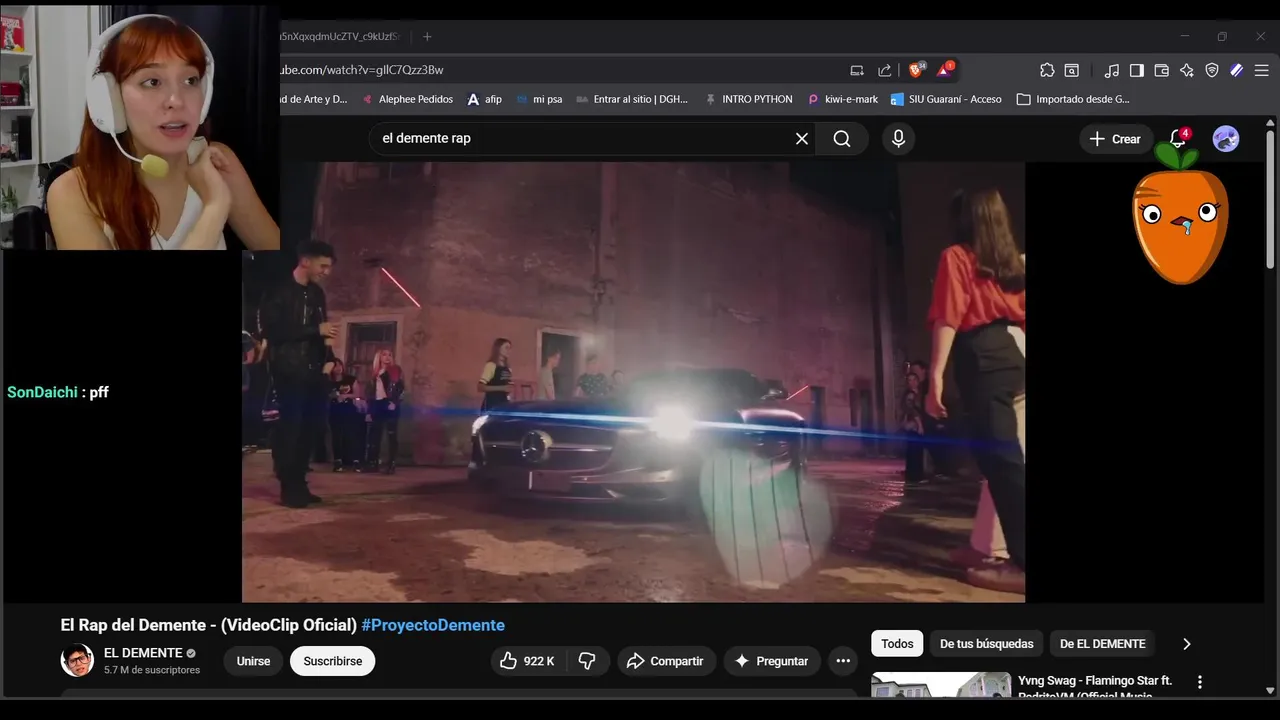Clear the YouTube search box with X
The image size is (1280, 720).
click(x=801, y=139)
